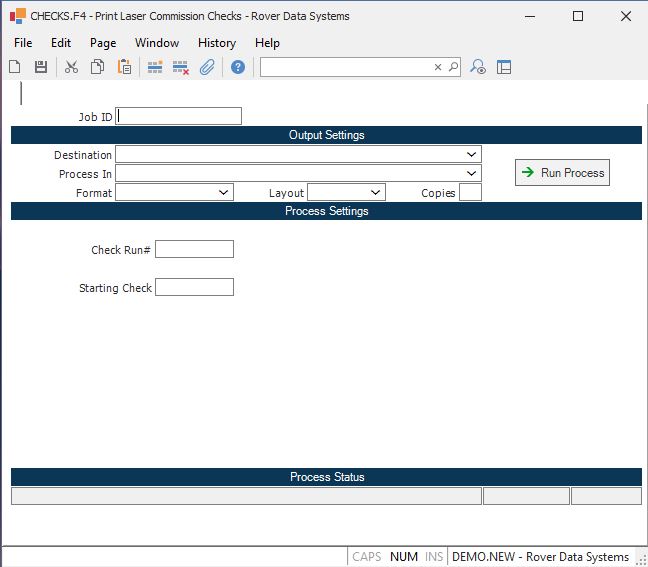Click the insert row toolbar icon
The width and height of the screenshot is (648, 567).
pyautogui.click(x=155, y=67)
